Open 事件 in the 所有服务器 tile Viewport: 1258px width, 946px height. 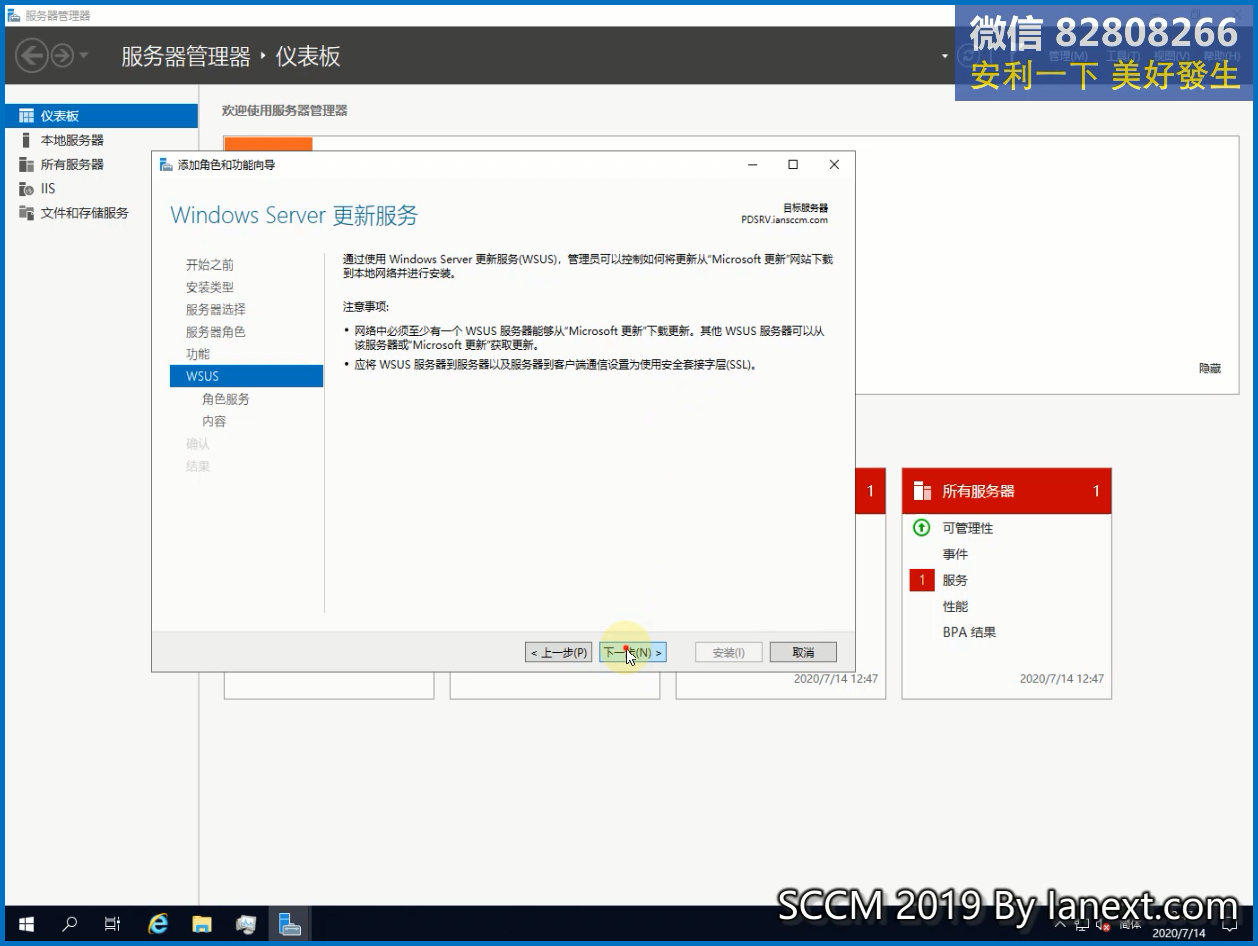click(x=955, y=554)
